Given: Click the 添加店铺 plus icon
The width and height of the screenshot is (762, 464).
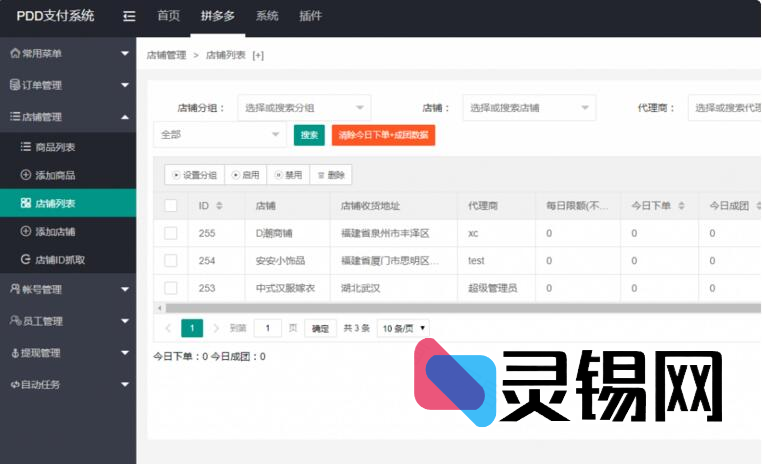Looking at the screenshot, I should [26, 231].
